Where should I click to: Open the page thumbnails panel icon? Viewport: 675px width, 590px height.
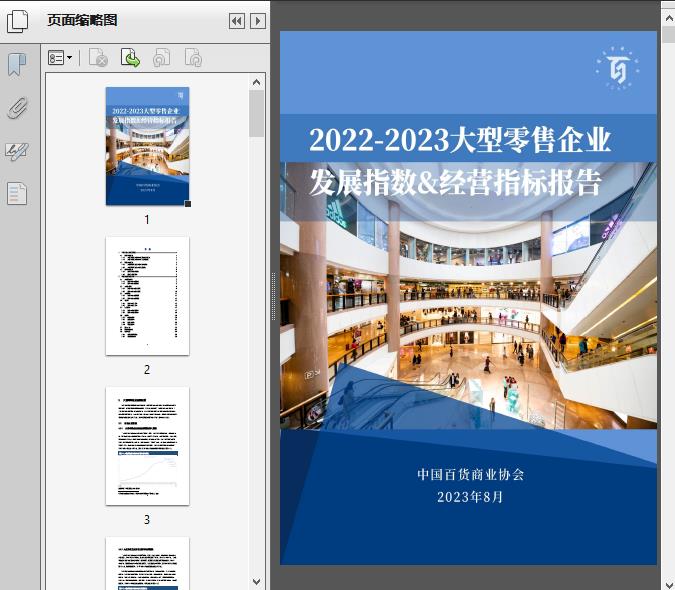pos(18,21)
